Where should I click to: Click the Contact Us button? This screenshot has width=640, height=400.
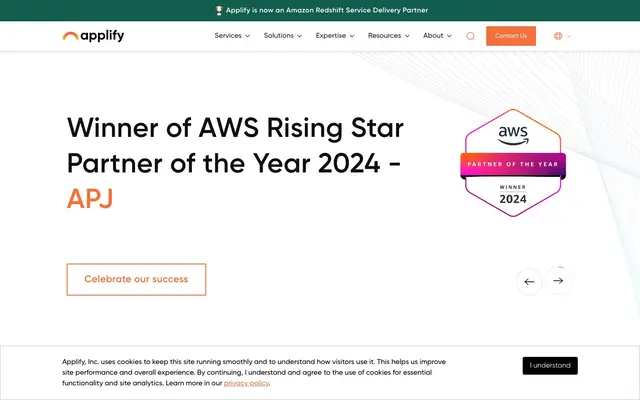(511, 36)
